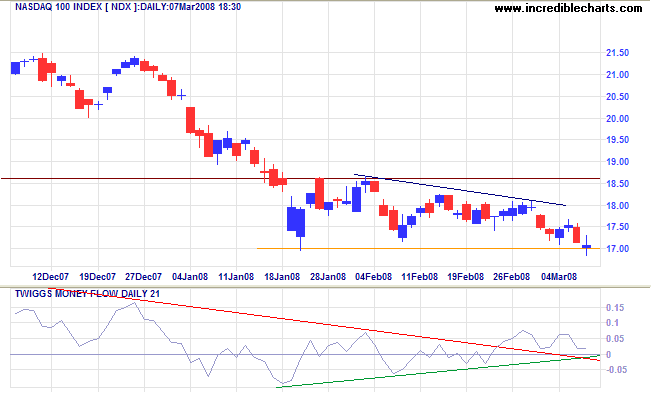The height and width of the screenshot is (395, 651).
Task: Click the 11Jan08 date label
Action: 236,277
